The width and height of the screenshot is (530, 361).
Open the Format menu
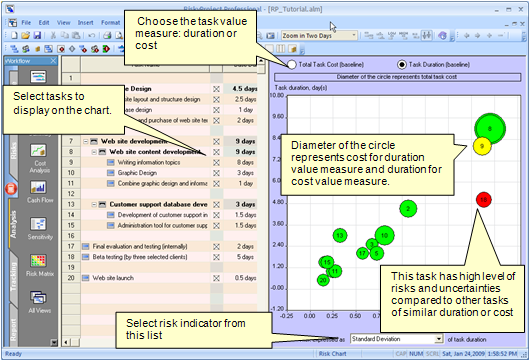pos(110,23)
